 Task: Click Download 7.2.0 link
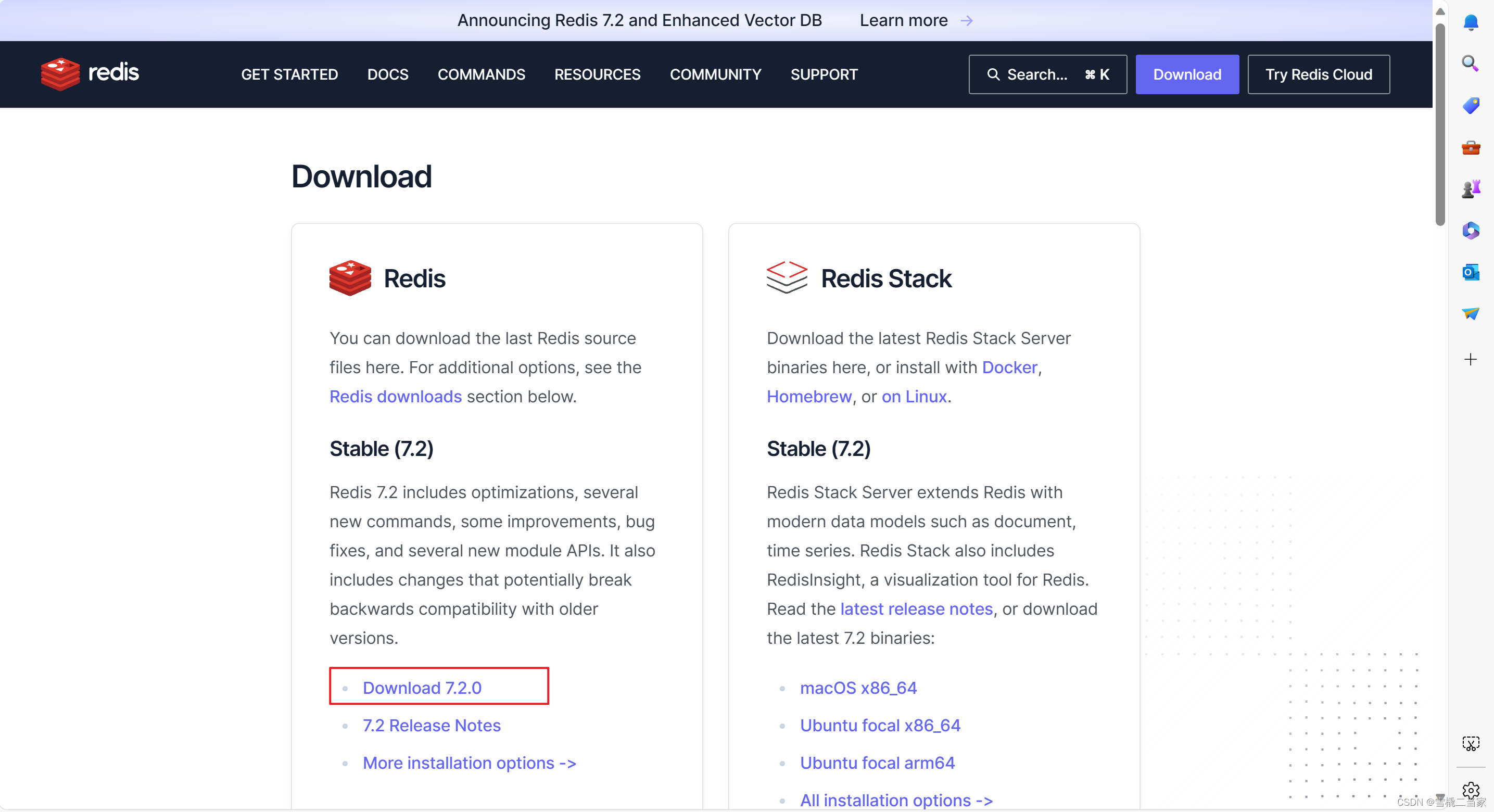422,687
